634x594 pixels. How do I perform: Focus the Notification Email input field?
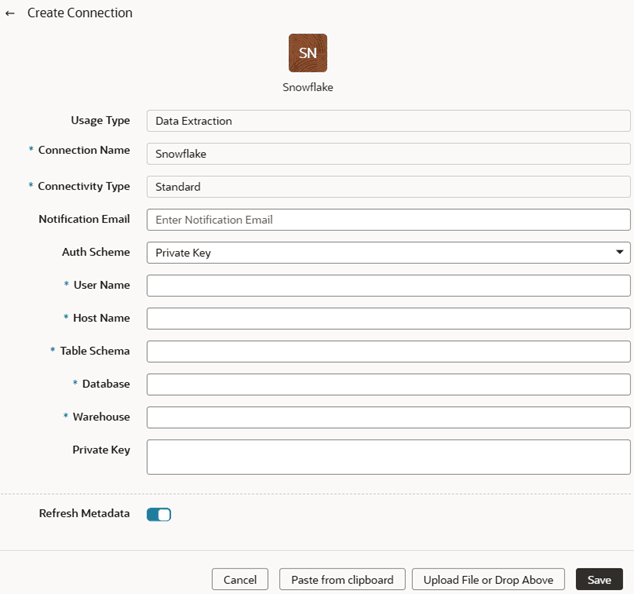[x=388, y=220]
